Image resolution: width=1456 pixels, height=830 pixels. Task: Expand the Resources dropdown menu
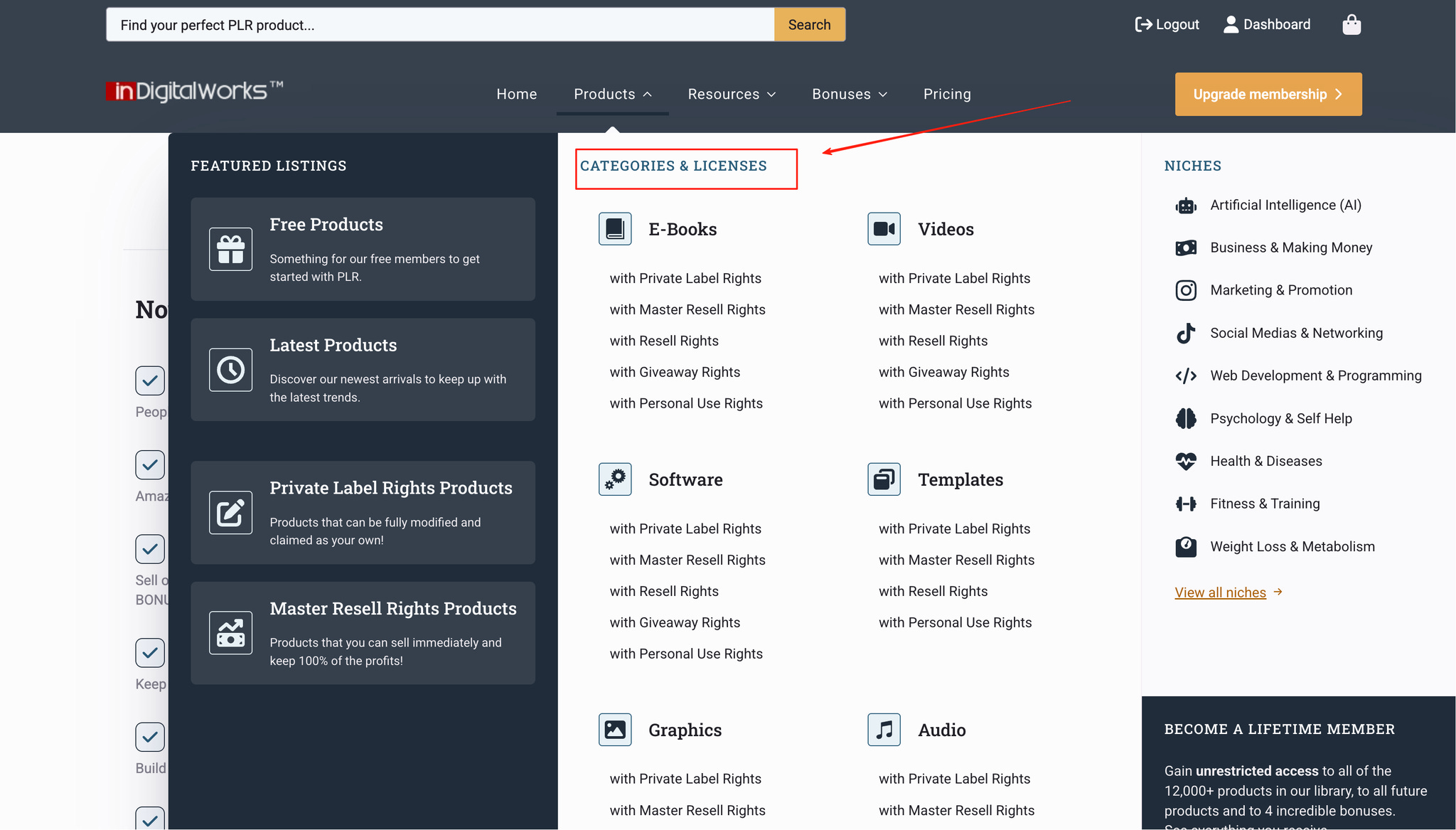(732, 95)
